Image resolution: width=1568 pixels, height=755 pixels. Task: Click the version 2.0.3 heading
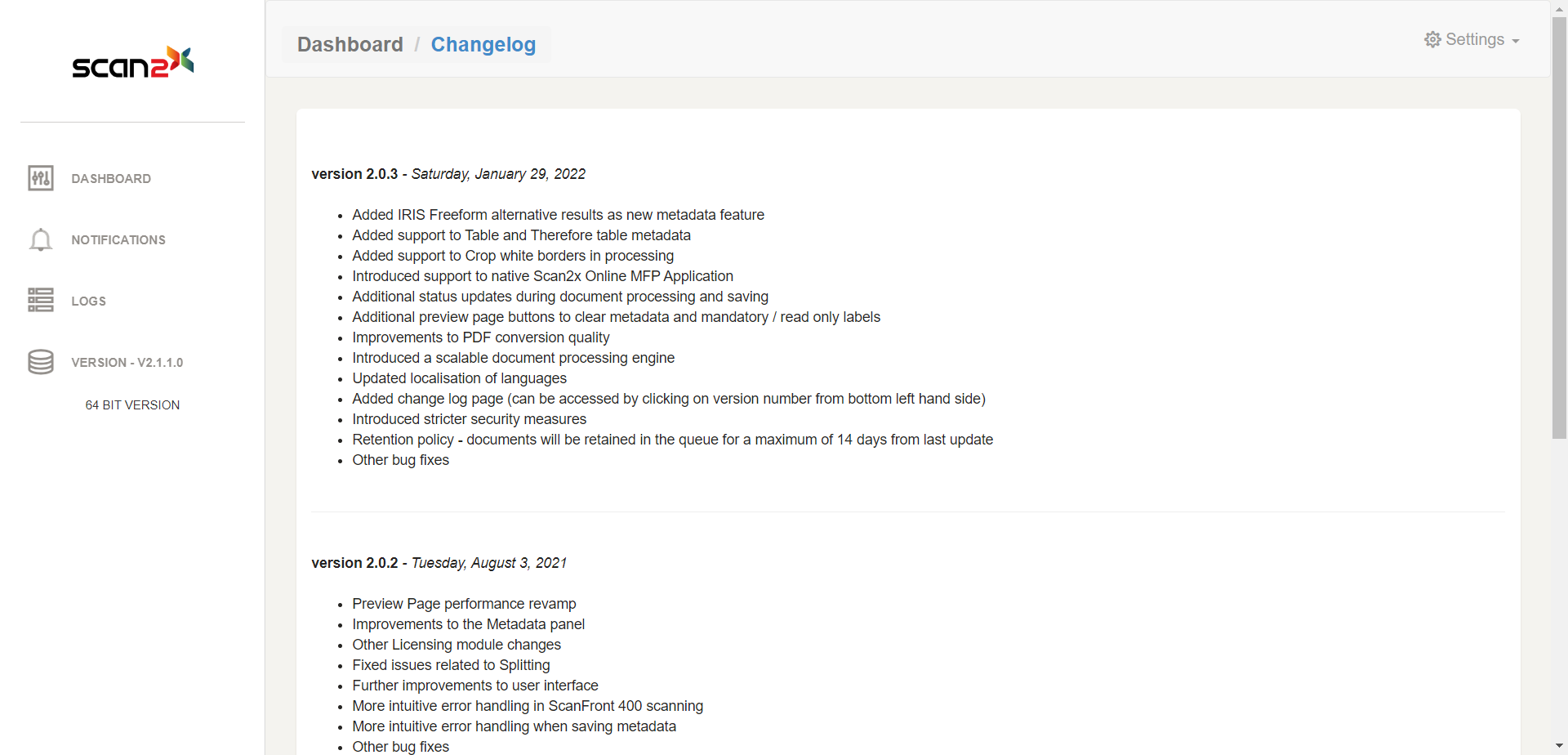click(x=354, y=174)
